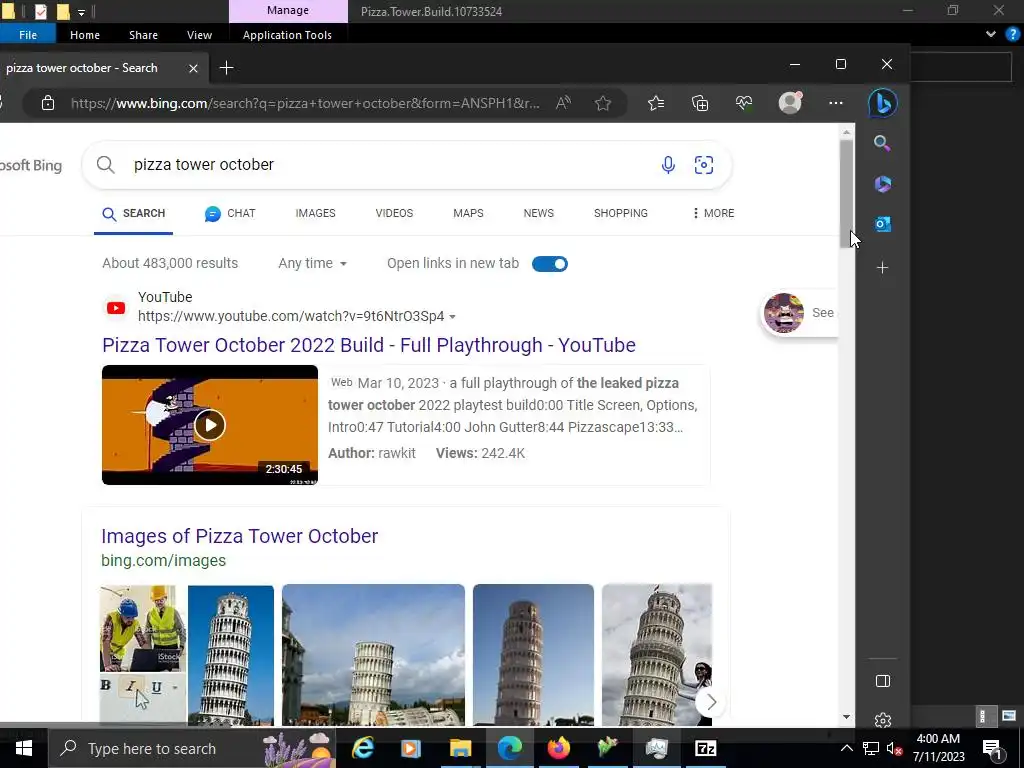View site information lock icon
This screenshot has width=1024, height=768.
pos(48,103)
